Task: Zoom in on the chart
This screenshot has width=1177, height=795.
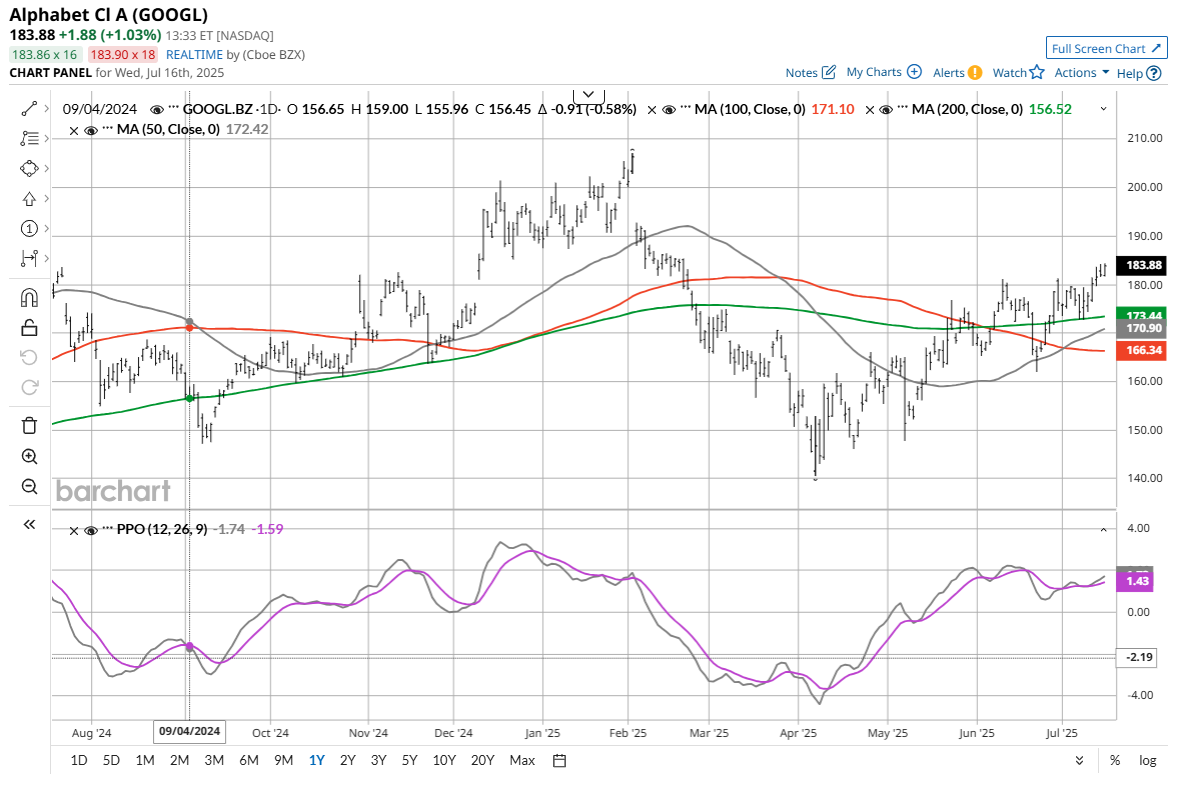Action: click(29, 456)
